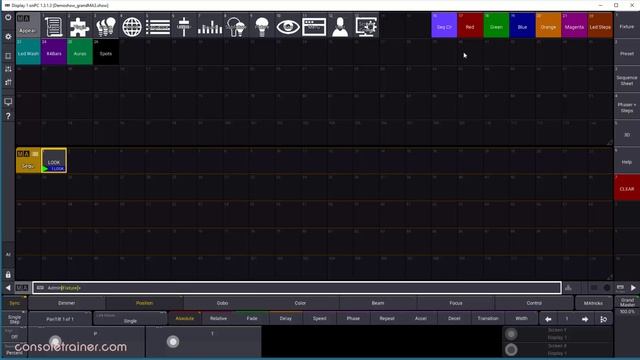640x360 pixels.
Task: Open the question mark help icon
Action: [8, 116]
